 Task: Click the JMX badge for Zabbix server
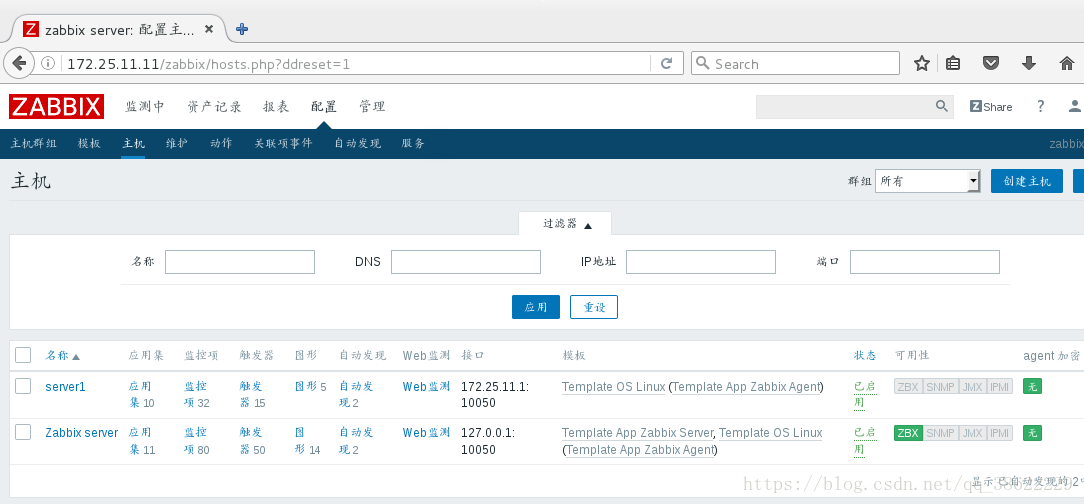[971, 433]
